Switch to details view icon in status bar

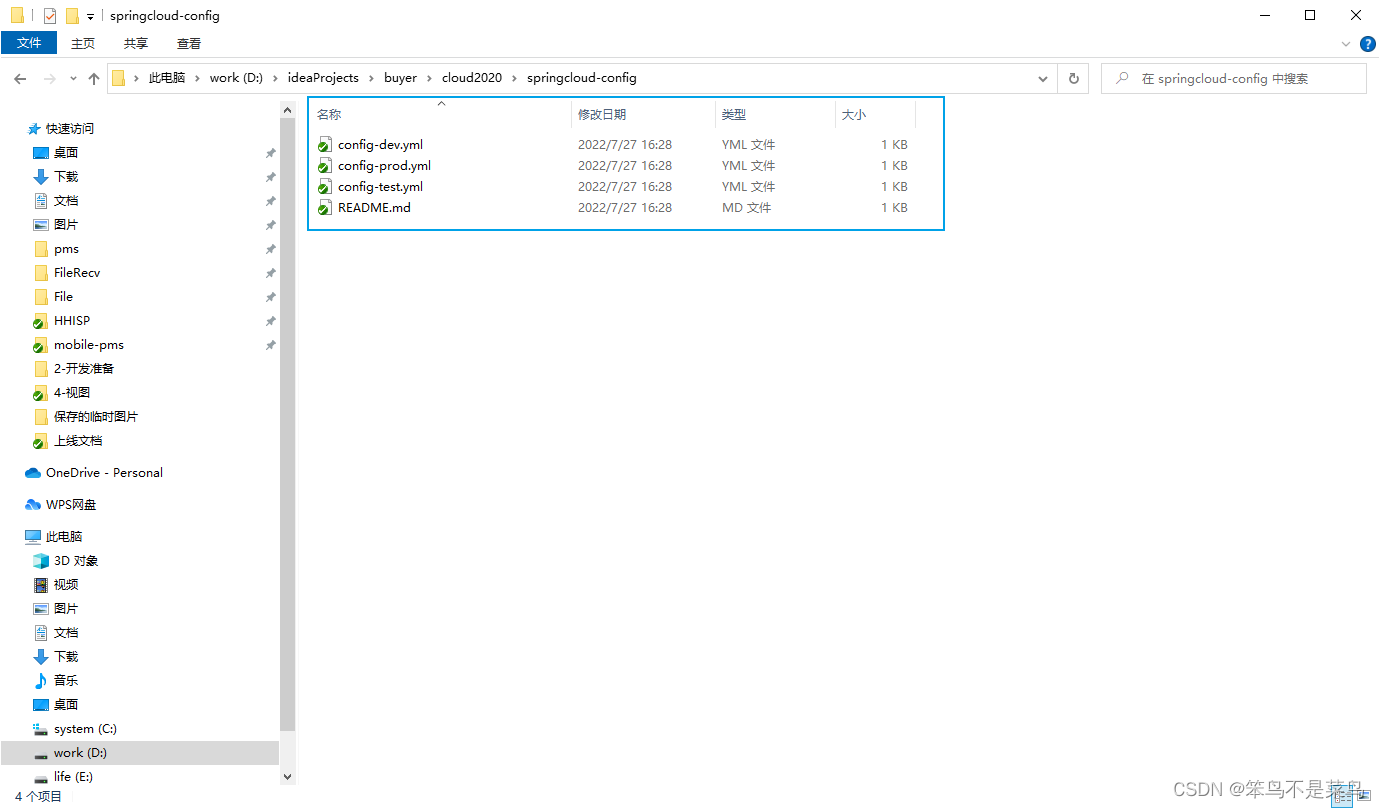(x=1343, y=797)
